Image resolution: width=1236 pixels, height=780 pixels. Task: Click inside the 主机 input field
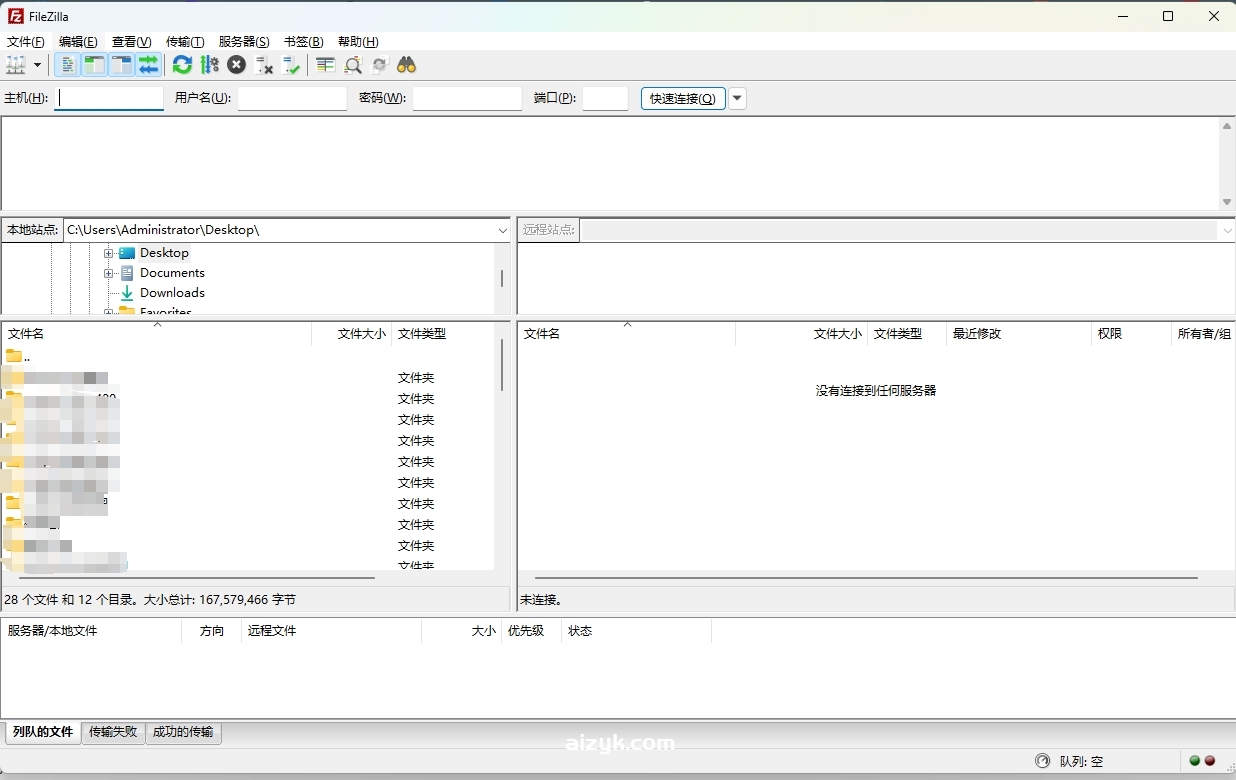click(x=108, y=98)
